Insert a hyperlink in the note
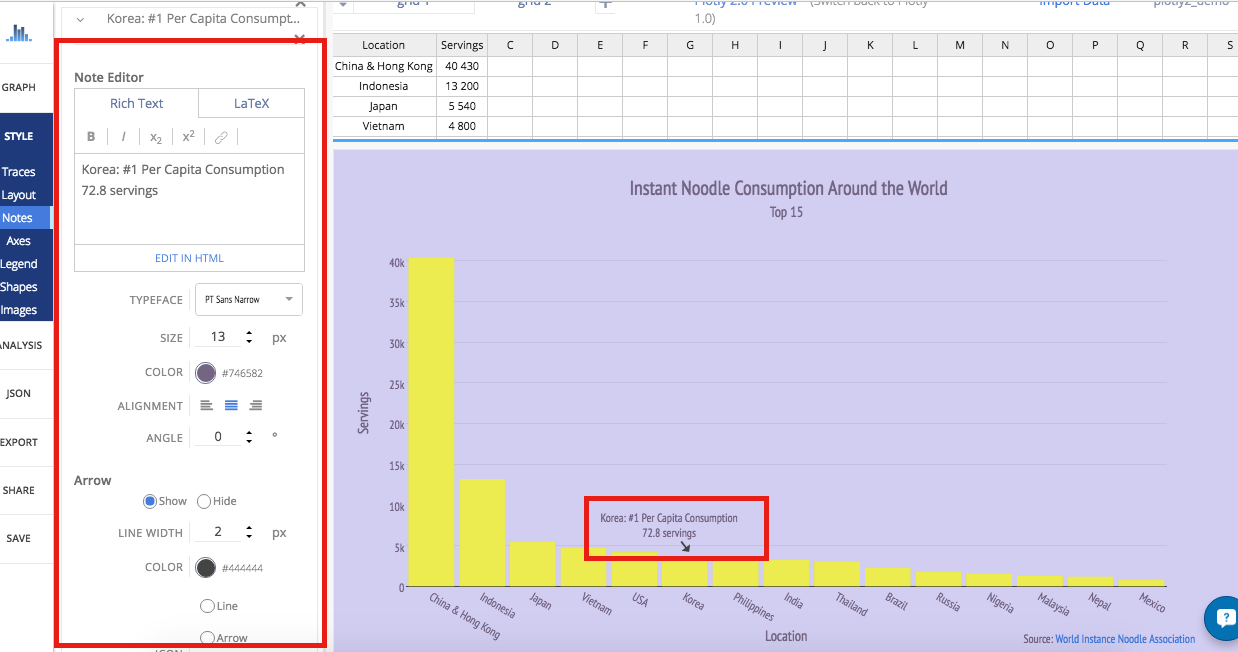1238x652 pixels. tap(221, 137)
